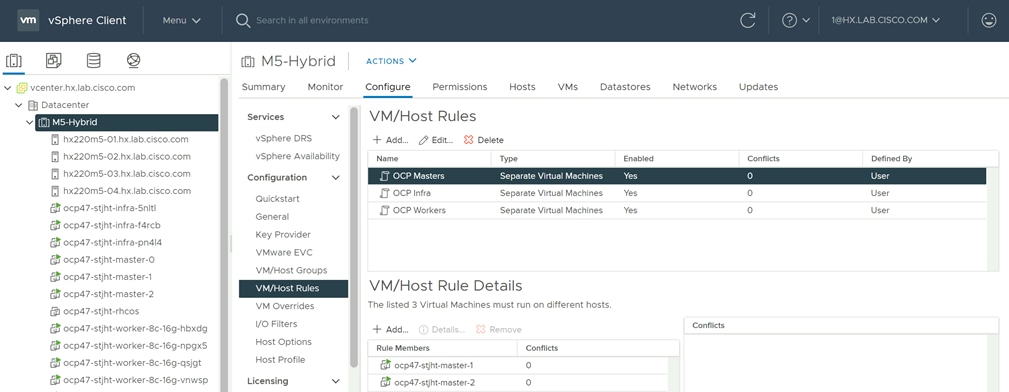
Task: Click the search magnifier icon
Action: [x=243, y=21]
